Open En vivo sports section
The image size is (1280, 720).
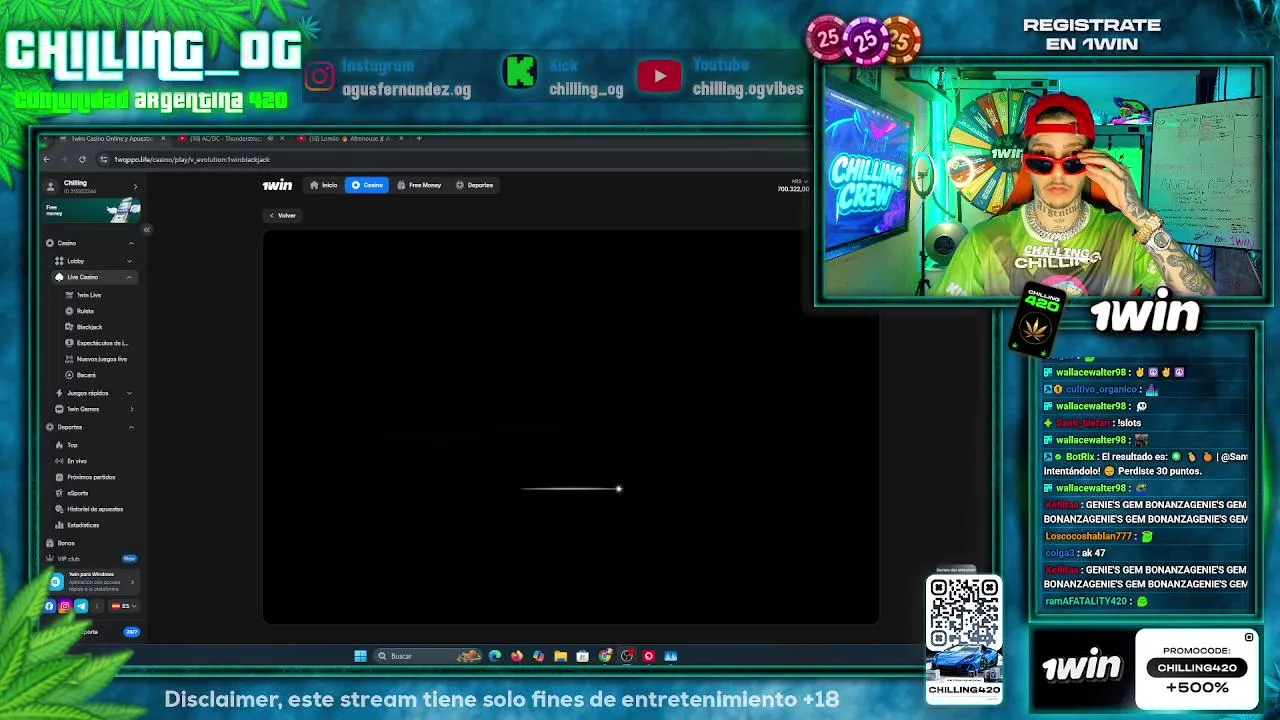(77, 461)
